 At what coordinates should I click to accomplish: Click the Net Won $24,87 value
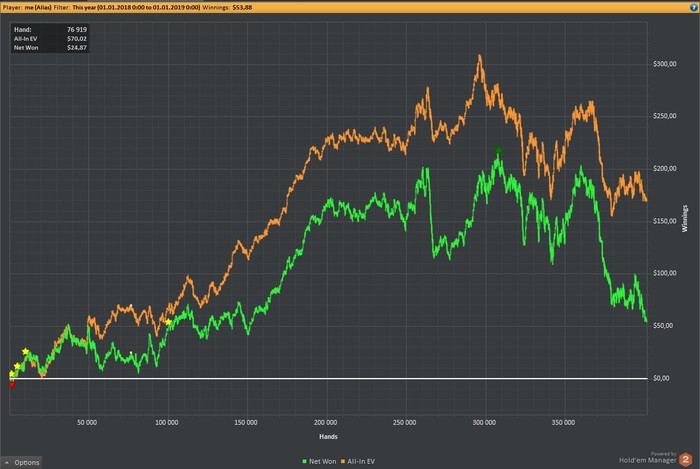(x=77, y=48)
